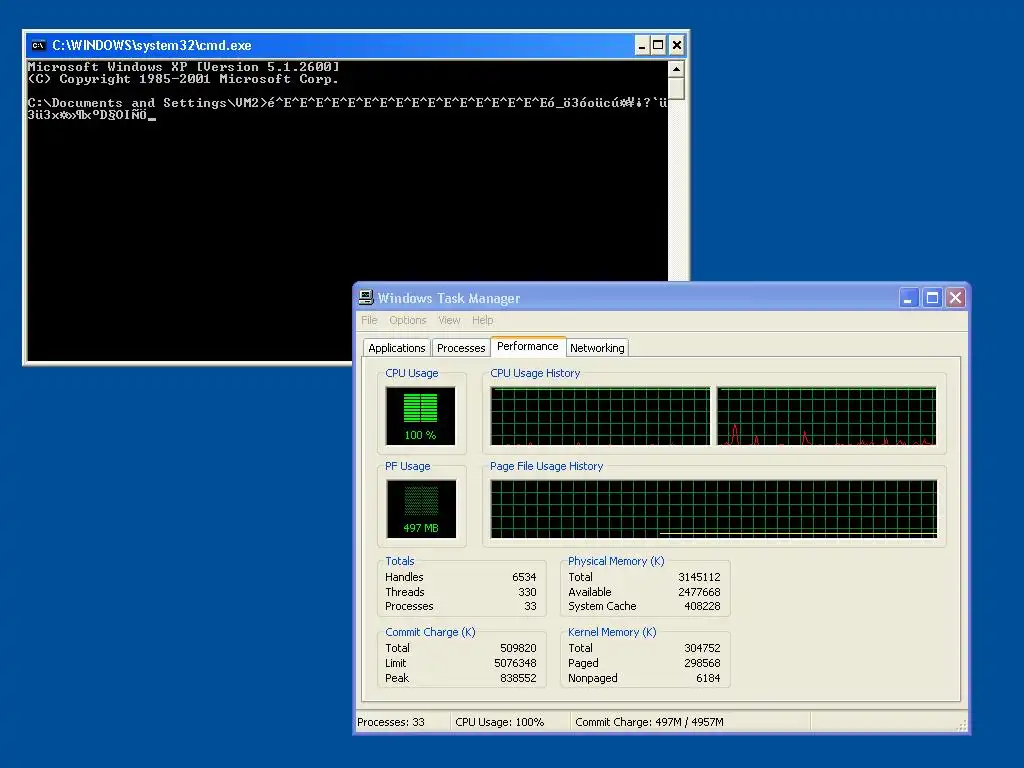Click the Totals group heading

pos(400,561)
